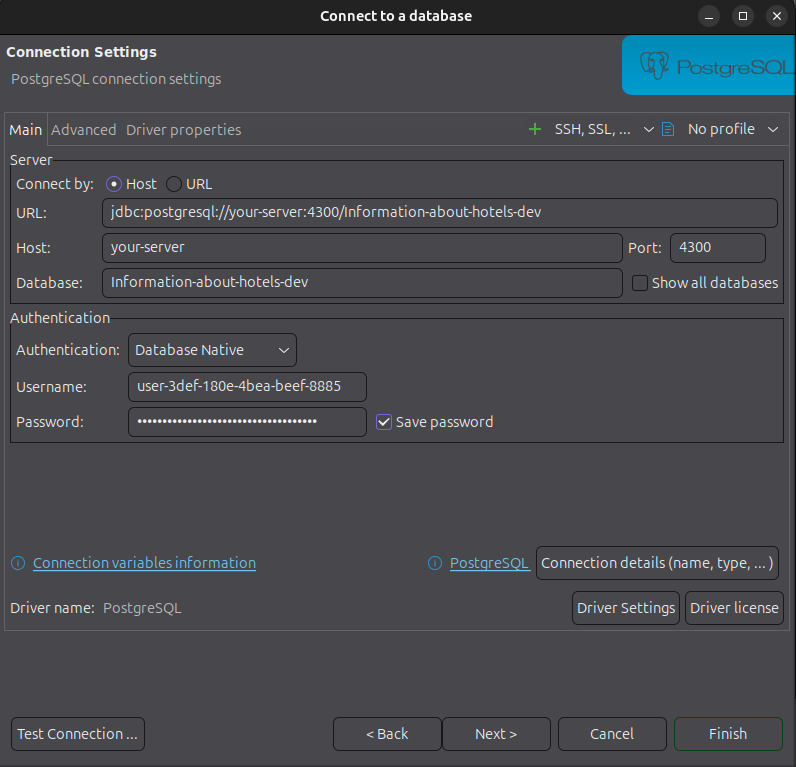Click the profile document icon
This screenshot has height=767, width=796.
click(x=668, y=129)
